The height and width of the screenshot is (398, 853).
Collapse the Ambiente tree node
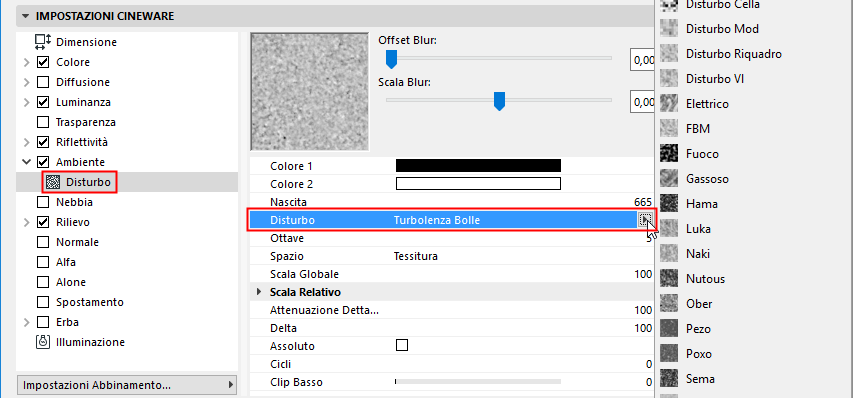[27, 162]
